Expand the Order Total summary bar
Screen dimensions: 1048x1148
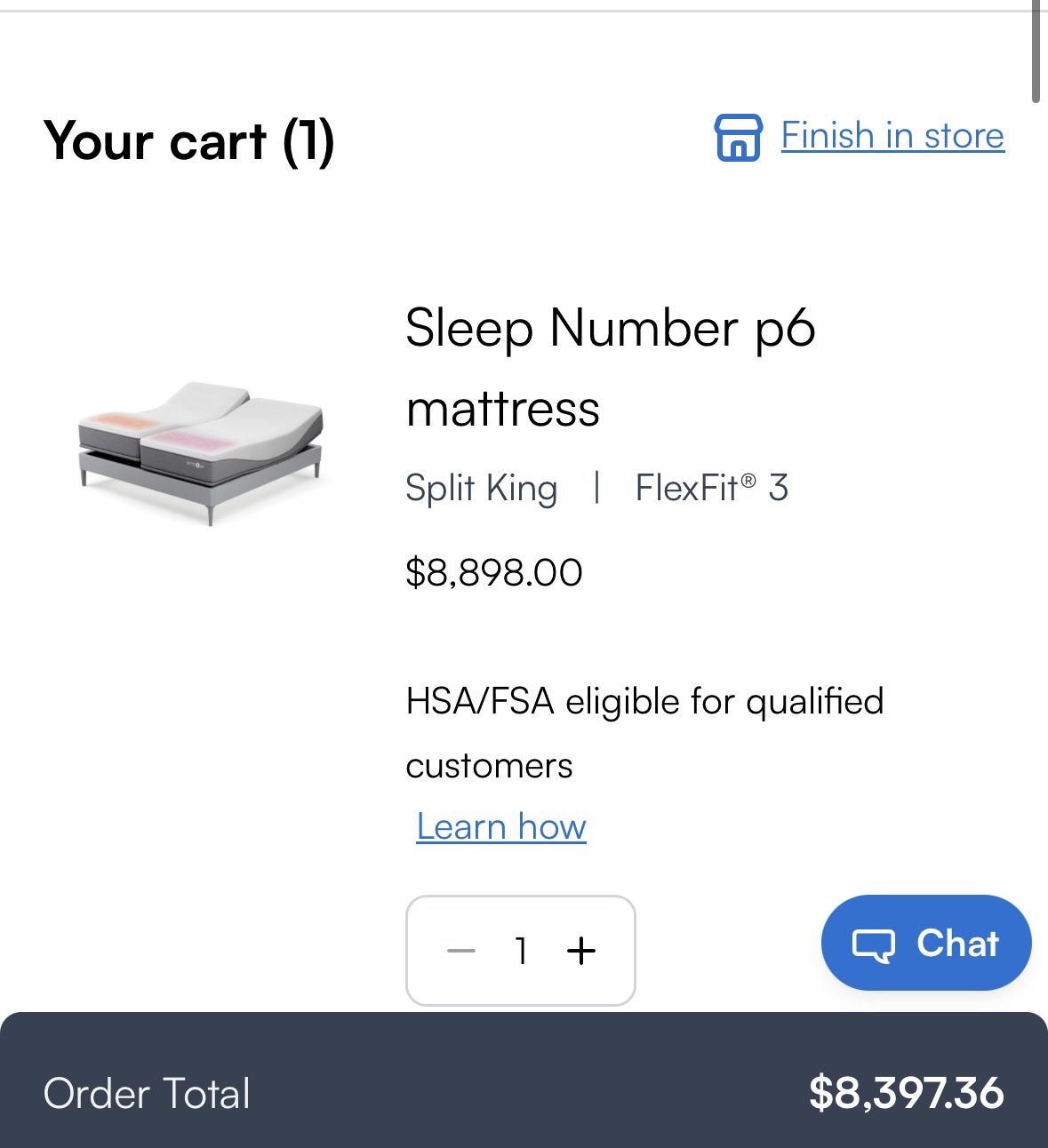pyautogui.click(x=524, y=1094)
